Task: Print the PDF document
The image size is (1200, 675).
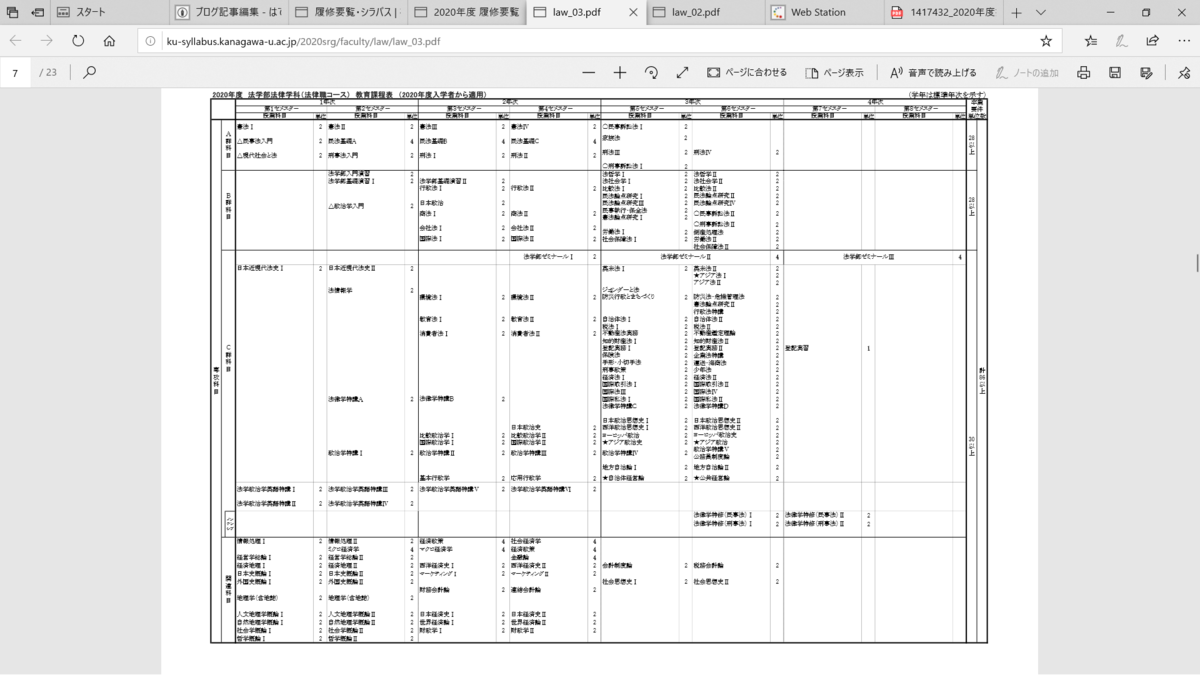Action: click(1083, 73)
